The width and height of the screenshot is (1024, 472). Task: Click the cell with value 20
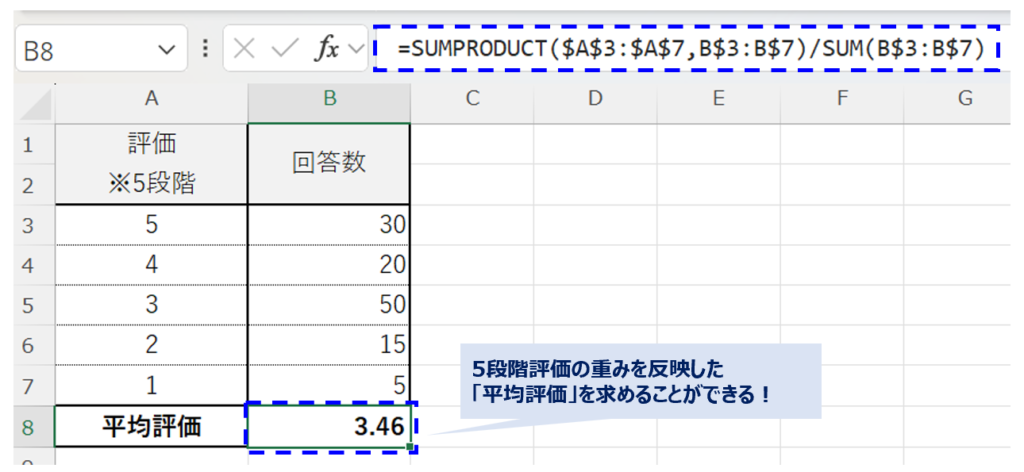[x=330, y=265]
